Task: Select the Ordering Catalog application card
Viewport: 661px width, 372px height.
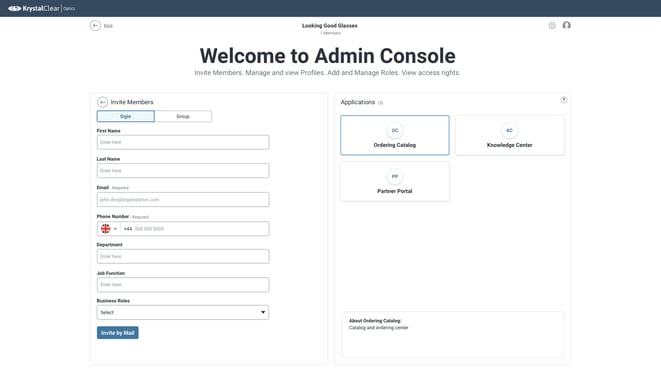Action: (x=395, y=135)
